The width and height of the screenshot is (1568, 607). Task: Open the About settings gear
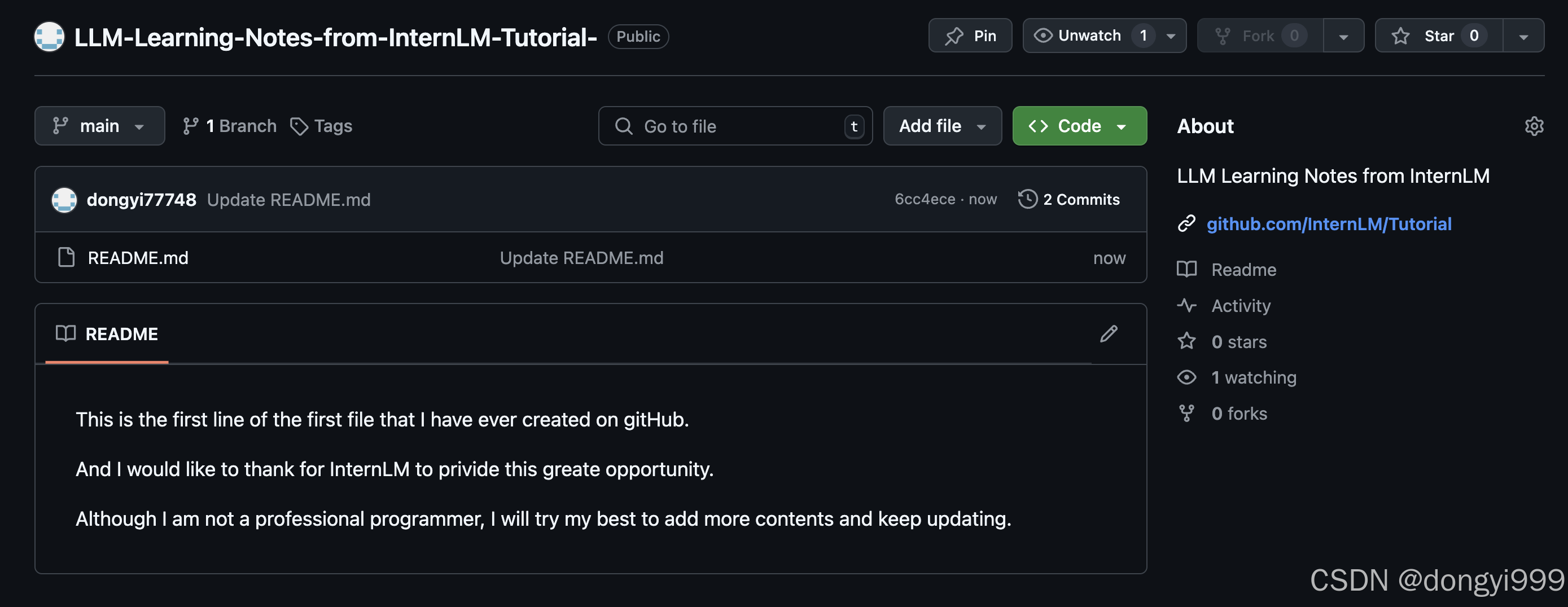pos(1534,126)
